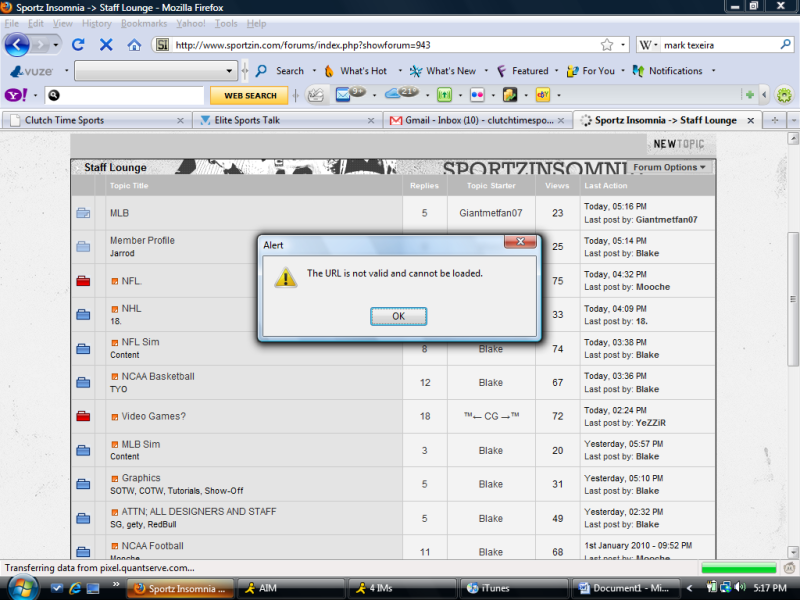Click the Yahoo toolbar pencil edit icon
This screenshot has height=600, width=800.
pos(316,95)
